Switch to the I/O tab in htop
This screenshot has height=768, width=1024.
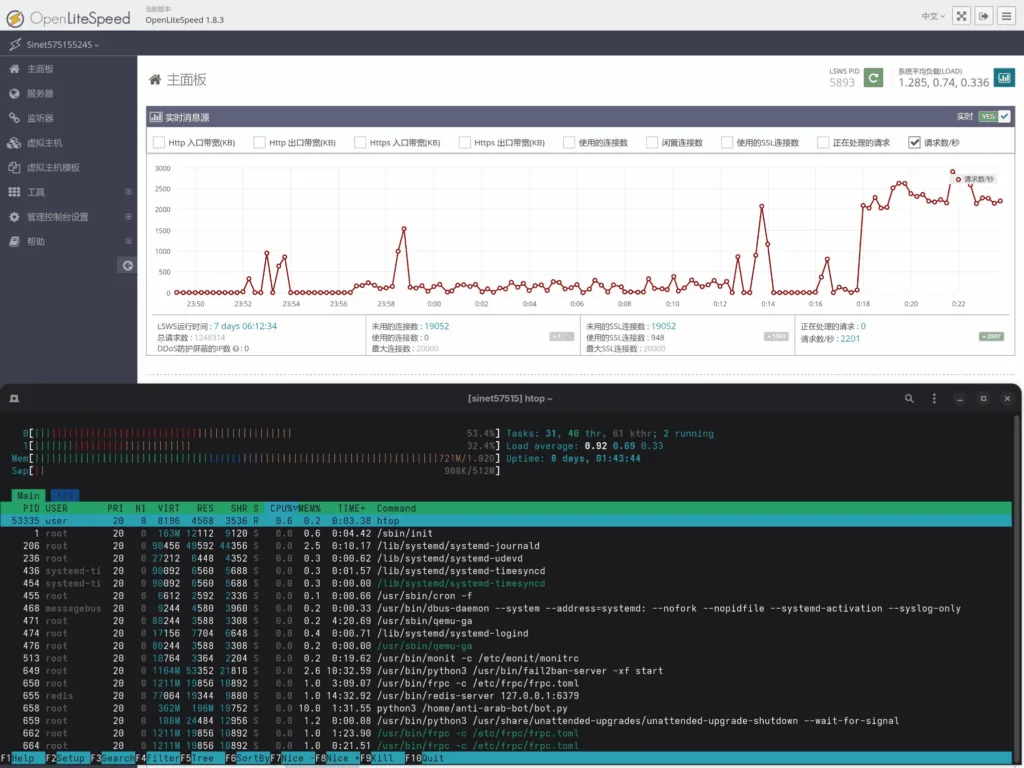click(x=65, y=495)
